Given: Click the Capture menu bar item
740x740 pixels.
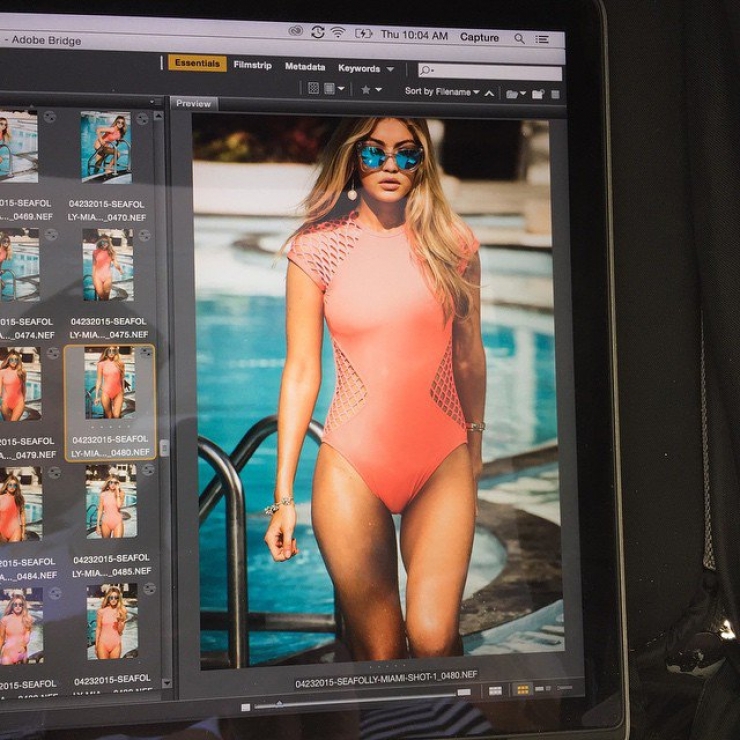Looking at the screenshot, I should (479, 37).
